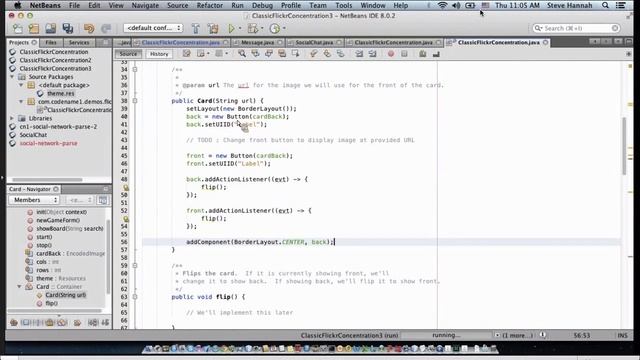Collapse the default package node

click(x=21, y=85)
